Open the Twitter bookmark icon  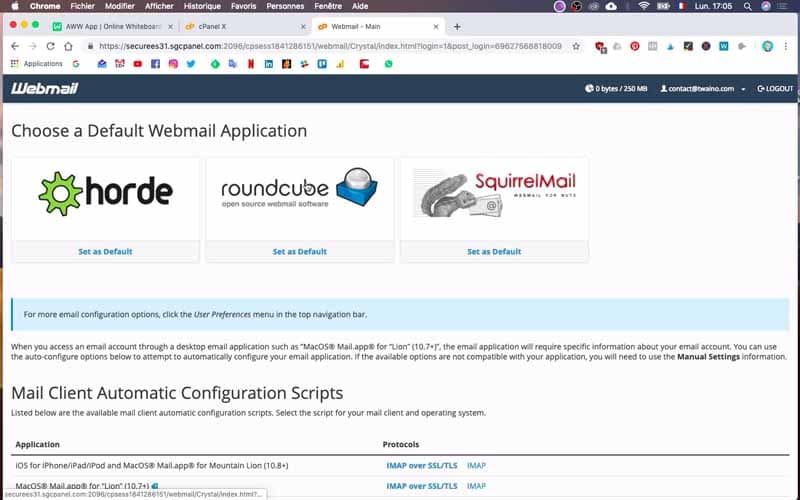(x=191, y=64)
